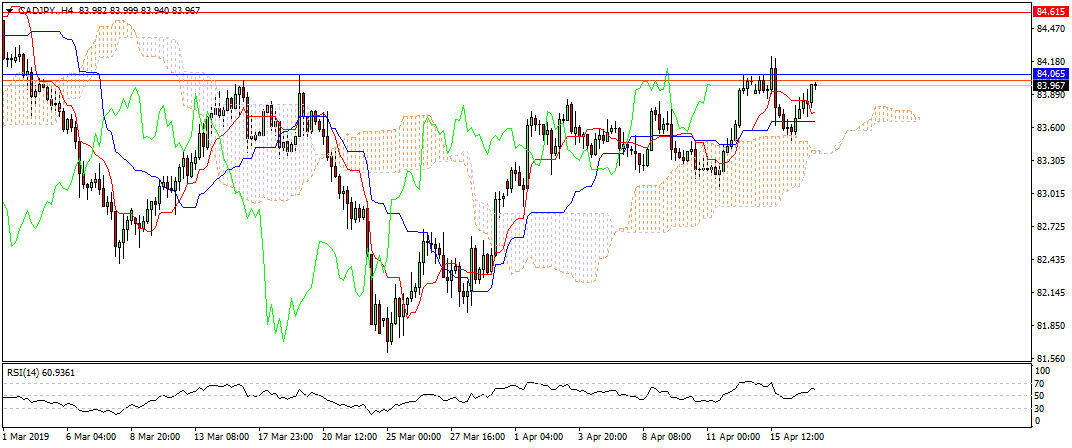Click the RSI(14) 60.9361 indicator label
This screenshot has width=1072, height=448.
click(x=39, y=372)
